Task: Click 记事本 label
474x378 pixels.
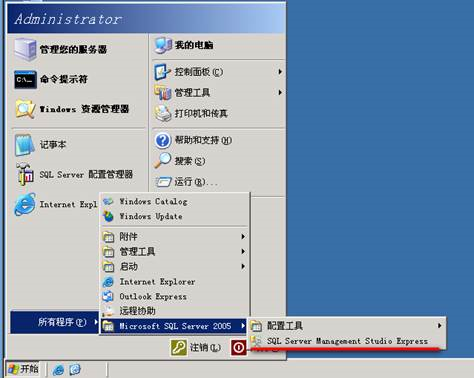Action: pos(53,145)
